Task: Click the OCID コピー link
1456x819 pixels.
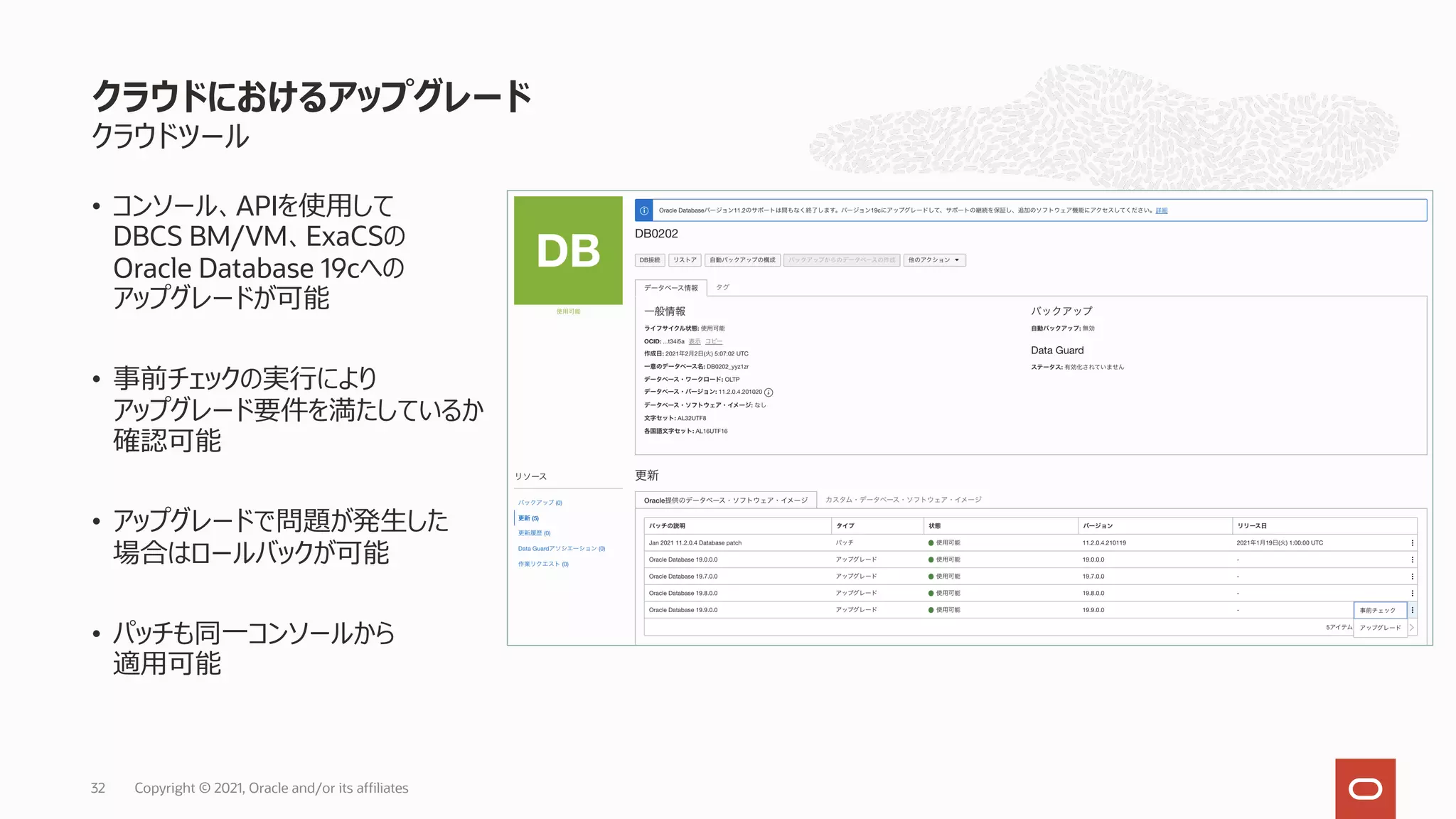Action: [714, 341]
